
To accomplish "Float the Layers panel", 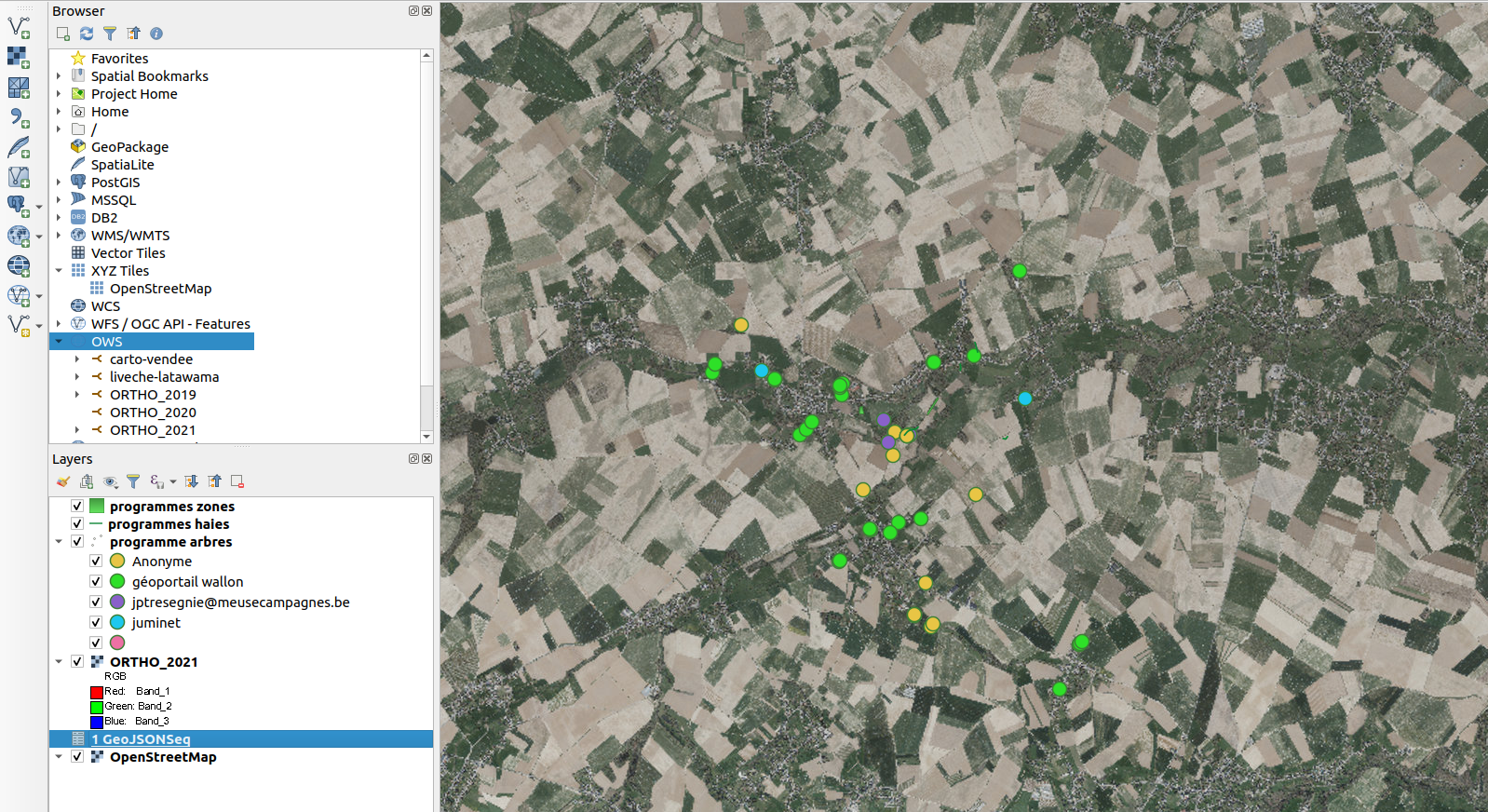I will tap(413, 459).
